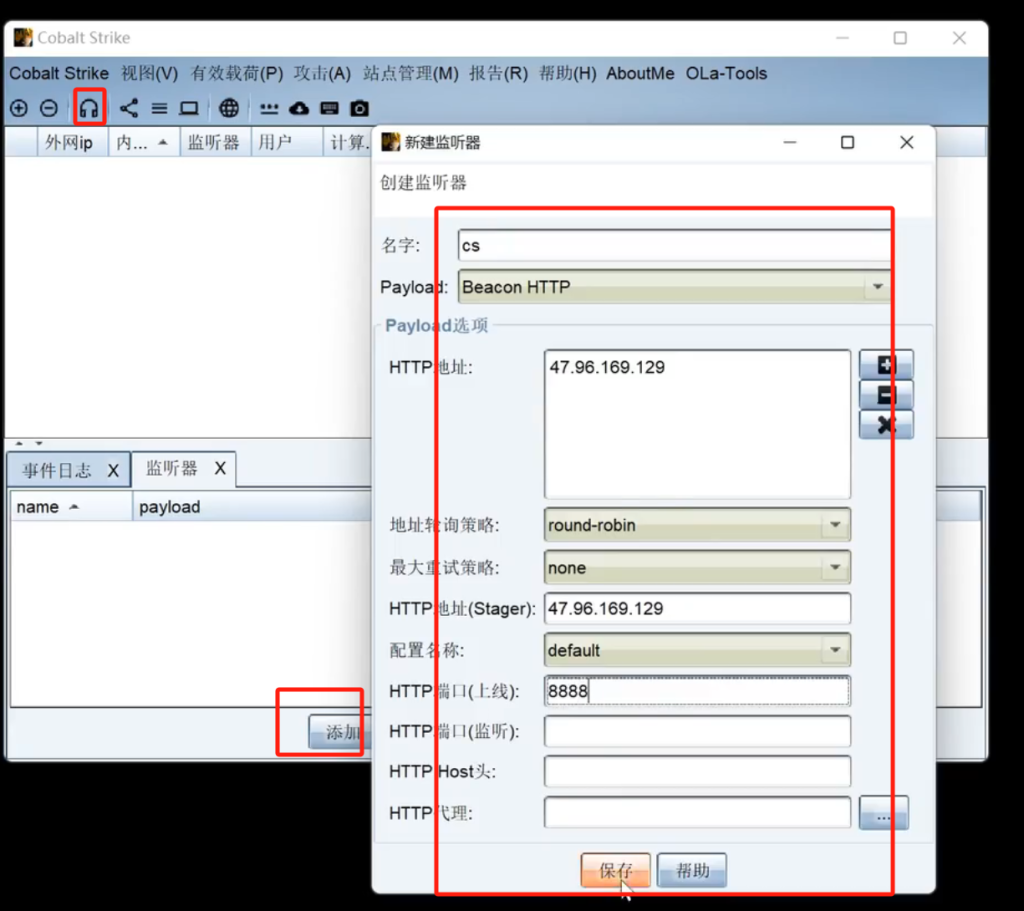Click the connect (plus circle) toolbar icon

coord(19,108)
